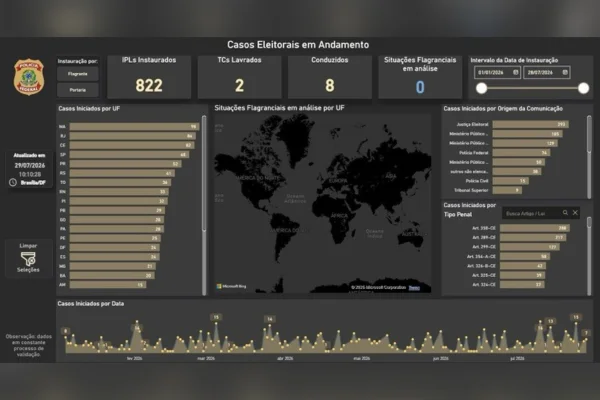Click South America on the world map
Image resolution: width=600 pixels, height=400 pixels.
point(283,233)
